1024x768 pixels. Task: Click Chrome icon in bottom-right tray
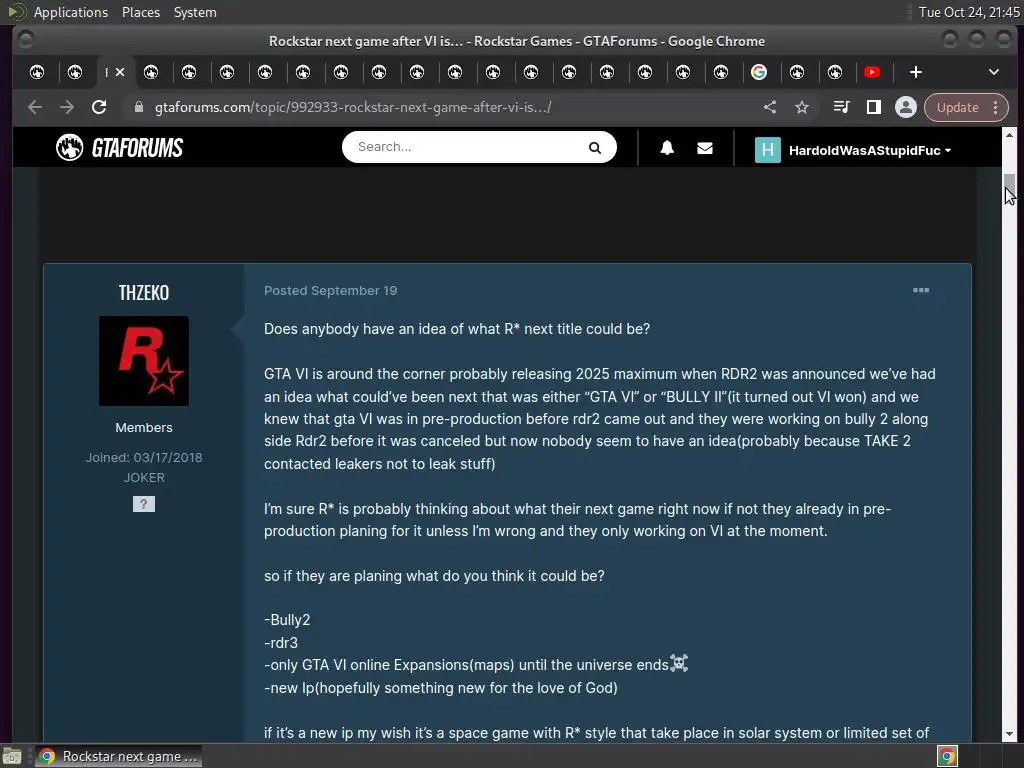[947, 756]
